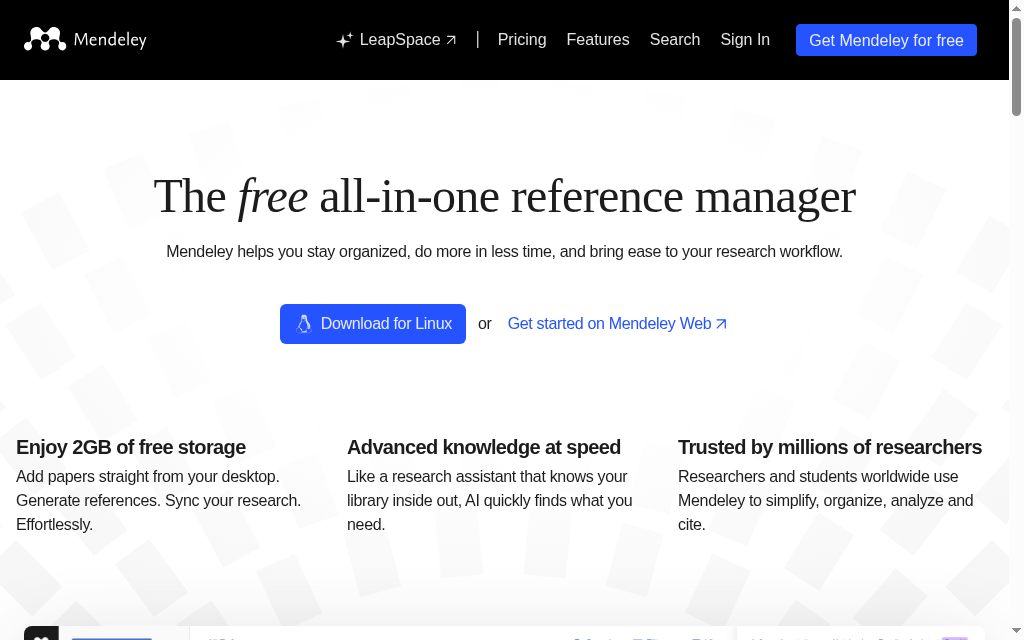Screen dimensions: 1024x640
Task: Click the page scrollbar thumb
Action: point(1016,67)
